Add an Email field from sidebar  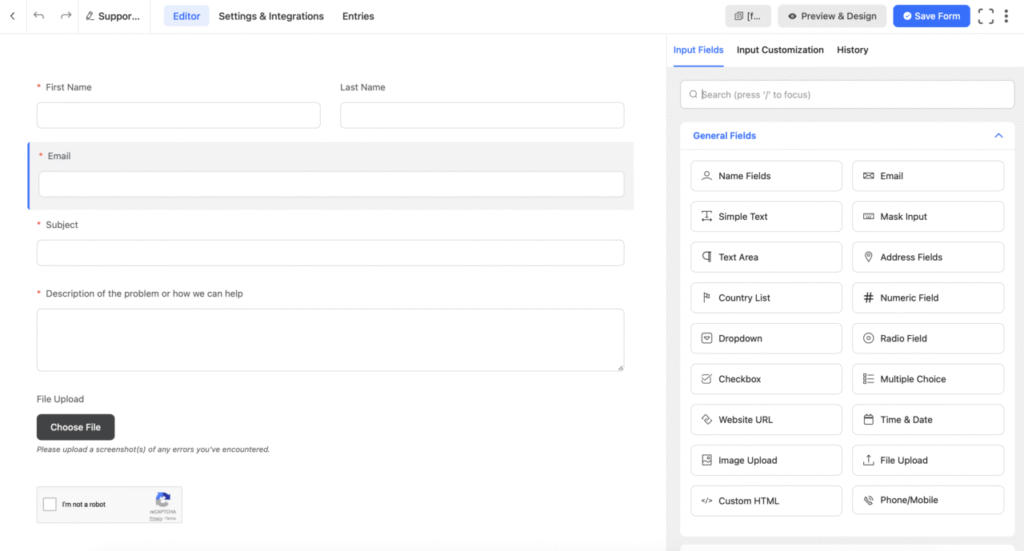pyautogui.click(x=928, y=176)
